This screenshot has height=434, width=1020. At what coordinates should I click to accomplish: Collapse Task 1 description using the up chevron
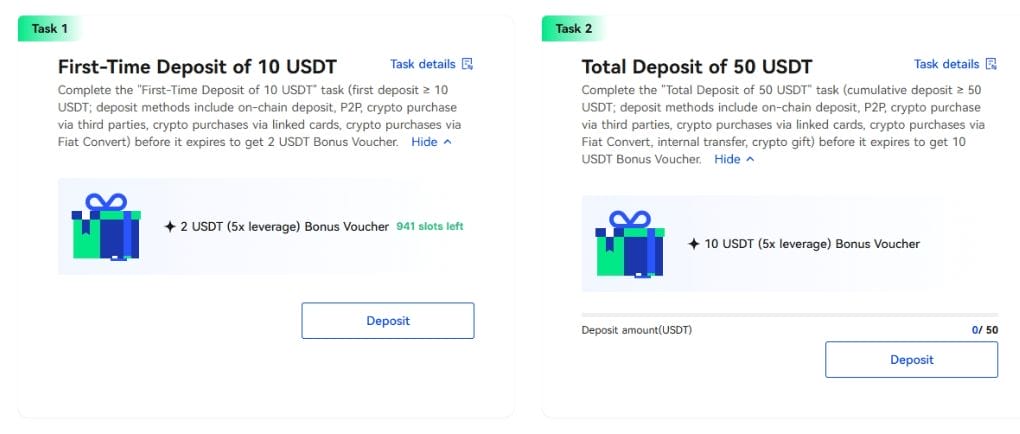point(447,142)
